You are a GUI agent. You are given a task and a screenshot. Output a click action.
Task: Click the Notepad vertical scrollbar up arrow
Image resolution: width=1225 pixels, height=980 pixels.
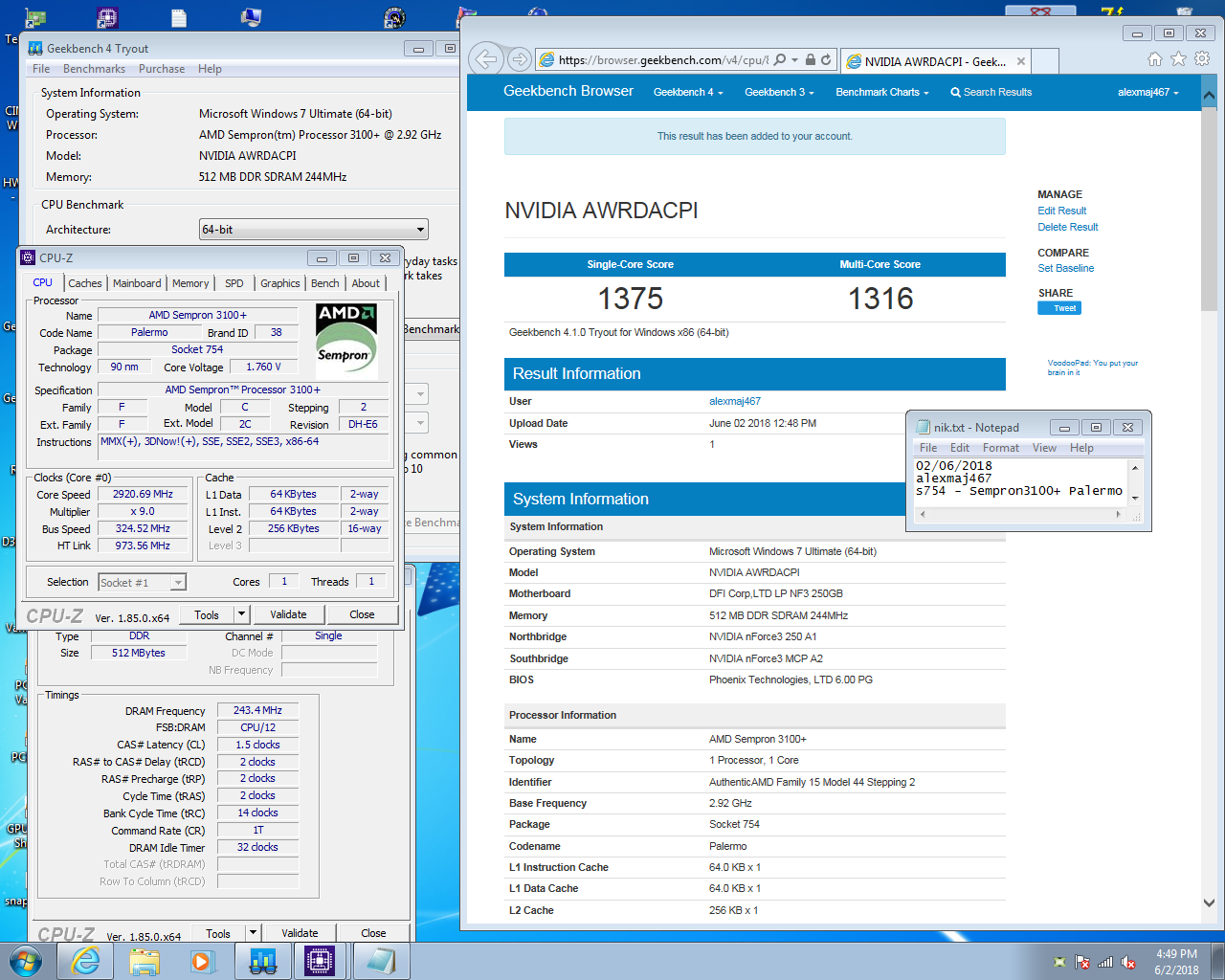click(1135, 468)
